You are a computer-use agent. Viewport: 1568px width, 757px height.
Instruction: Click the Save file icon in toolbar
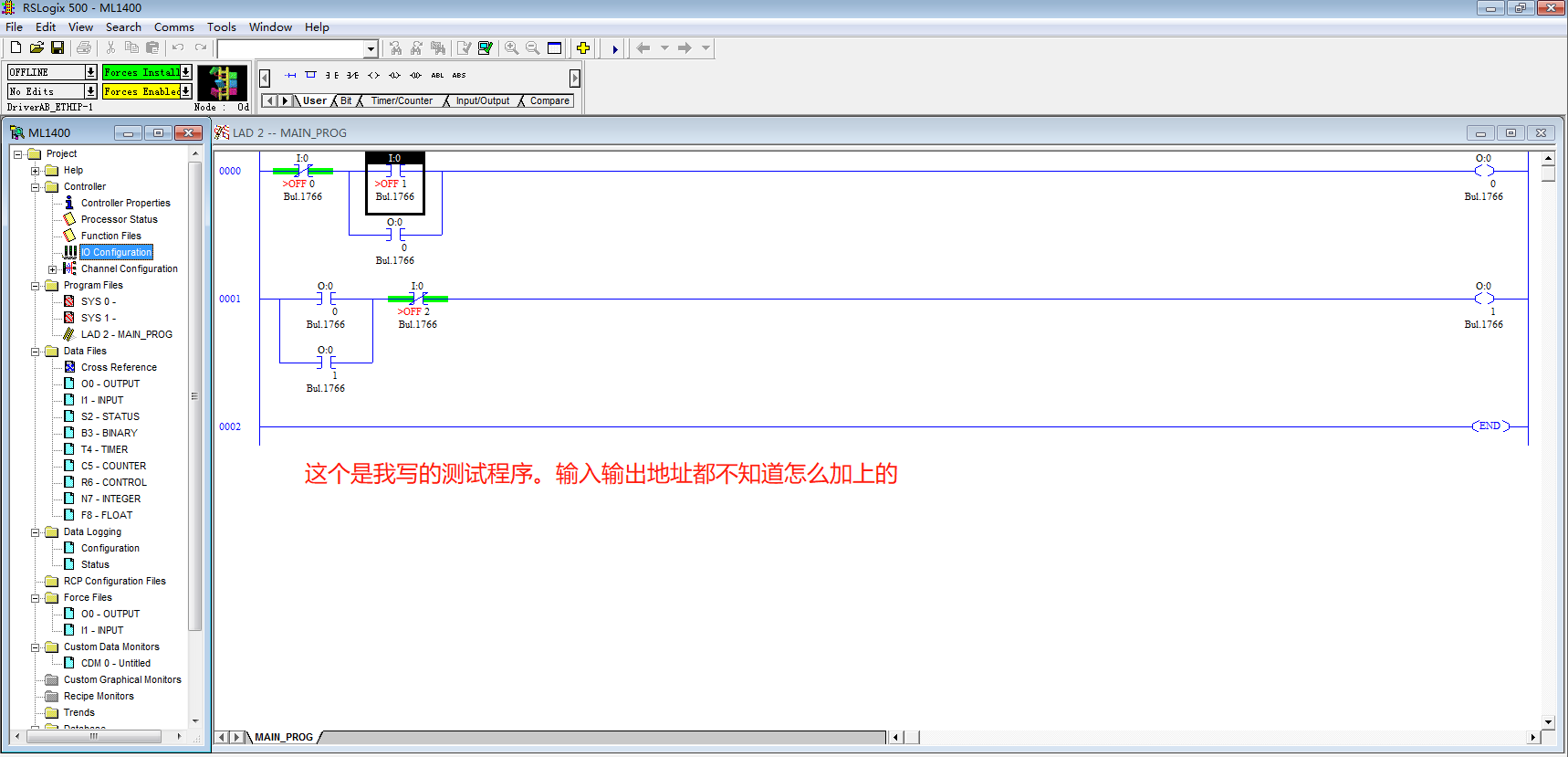pyautogui.click(x=57, y=48)
